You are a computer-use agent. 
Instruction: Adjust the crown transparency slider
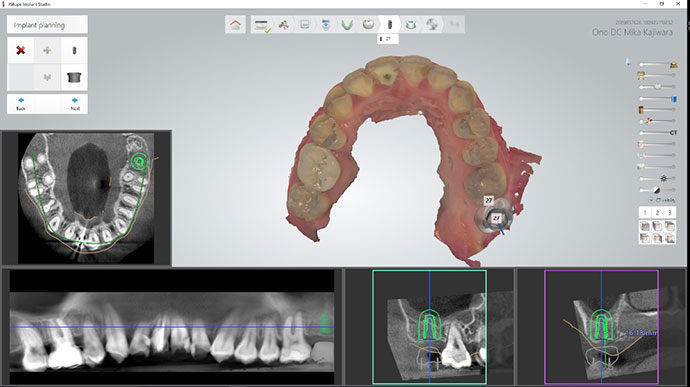(657, 87)
